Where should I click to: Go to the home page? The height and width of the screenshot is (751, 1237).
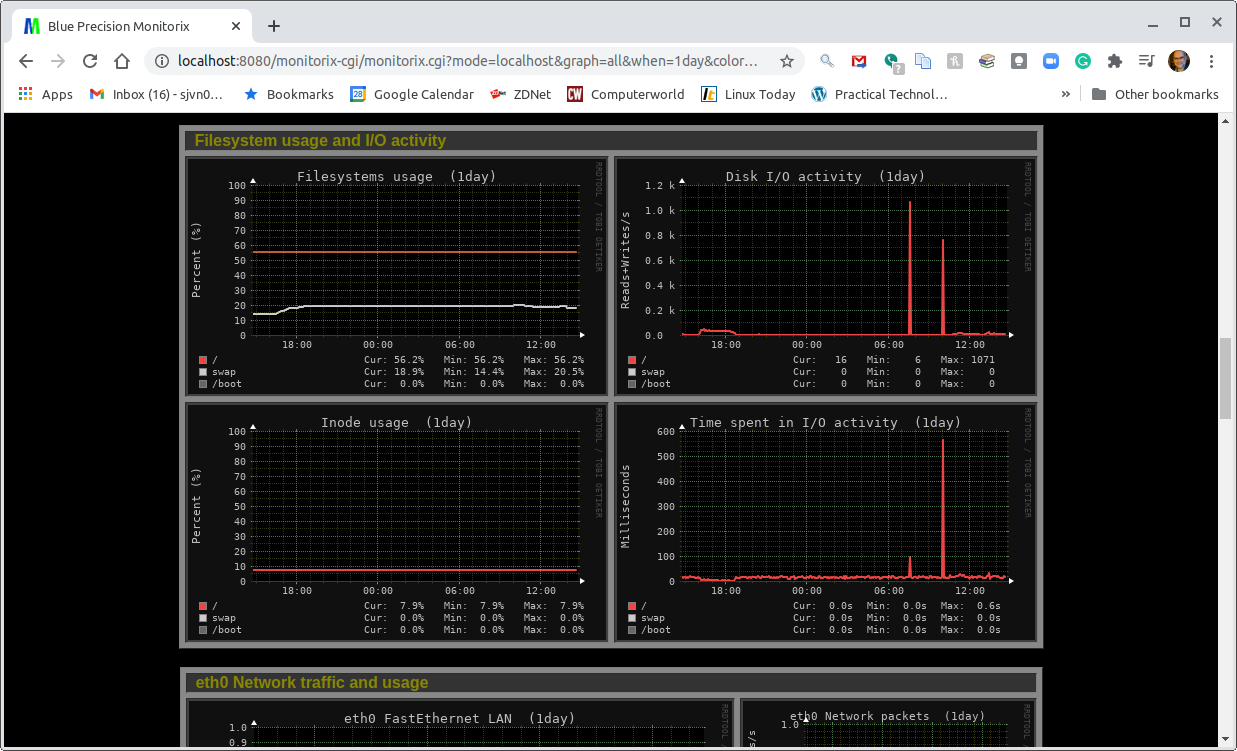pyautogui.click(x=122, y=61)
